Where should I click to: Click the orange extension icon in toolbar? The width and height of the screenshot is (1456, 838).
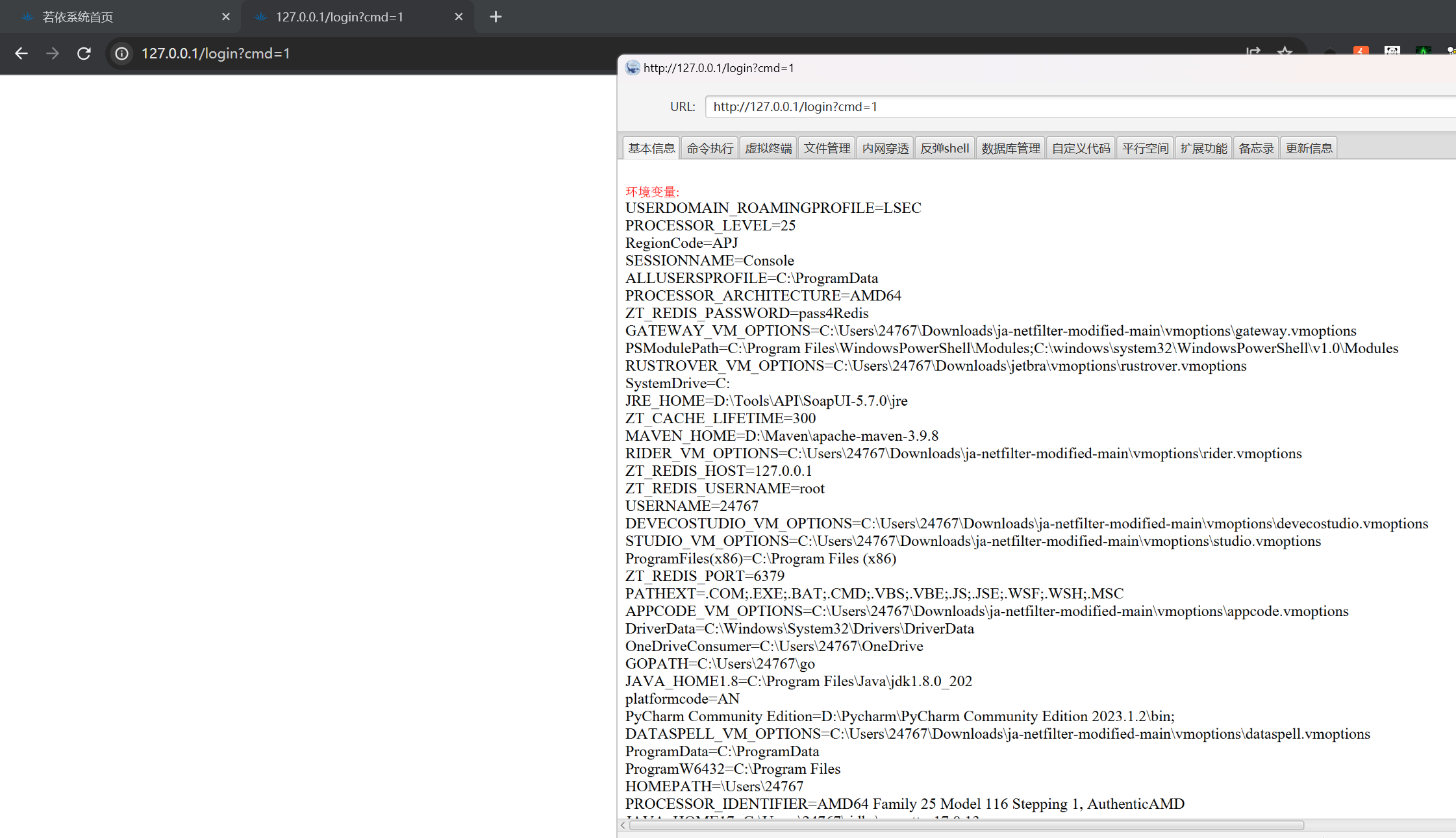(1361, 51)
